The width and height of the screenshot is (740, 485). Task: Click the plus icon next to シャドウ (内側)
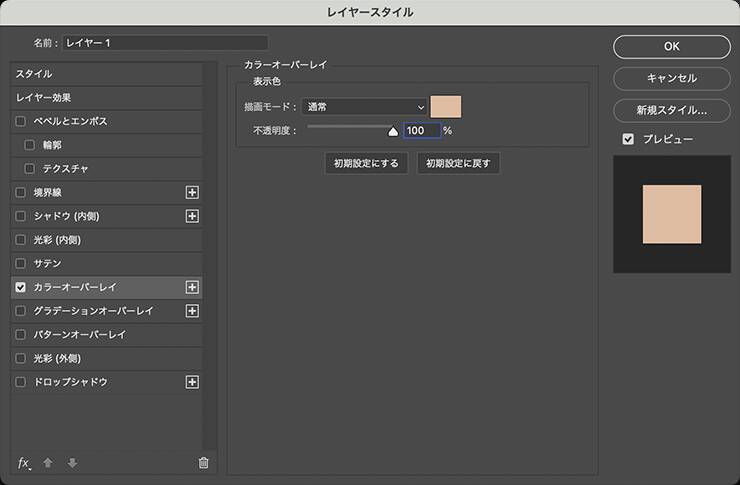(193, 216)
